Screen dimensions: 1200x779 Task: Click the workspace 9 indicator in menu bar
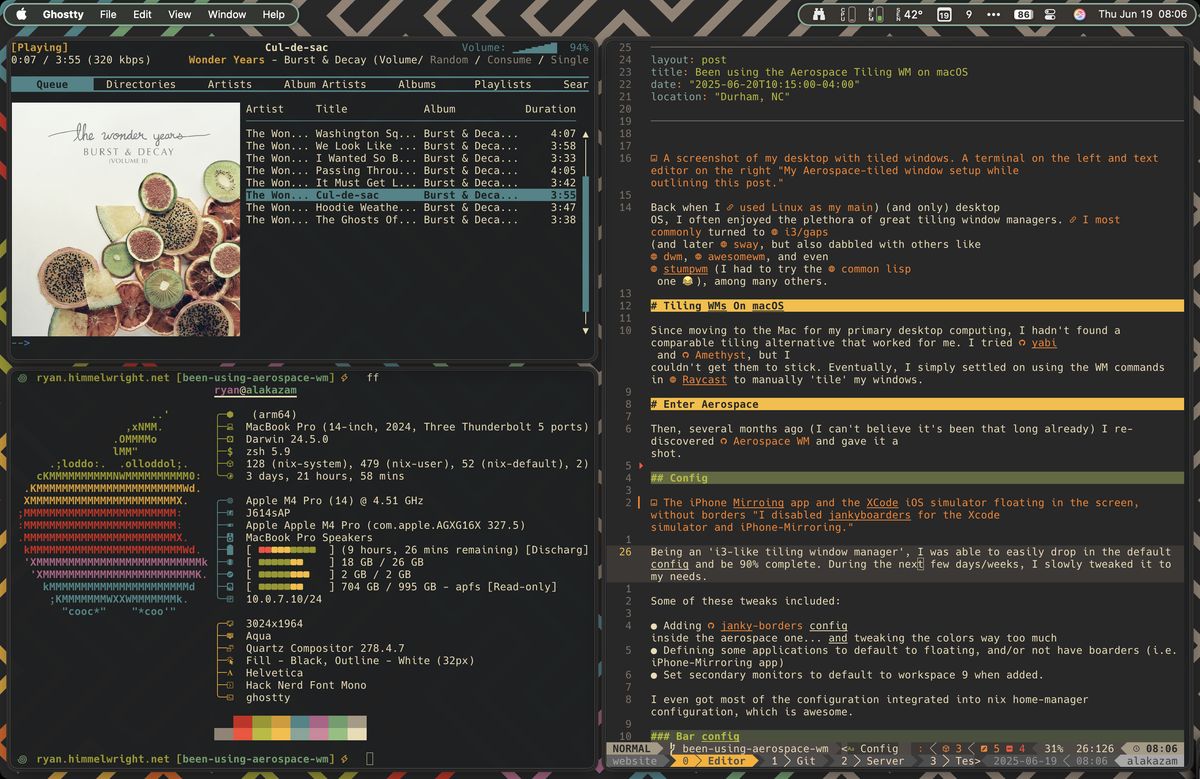[969, 15]
